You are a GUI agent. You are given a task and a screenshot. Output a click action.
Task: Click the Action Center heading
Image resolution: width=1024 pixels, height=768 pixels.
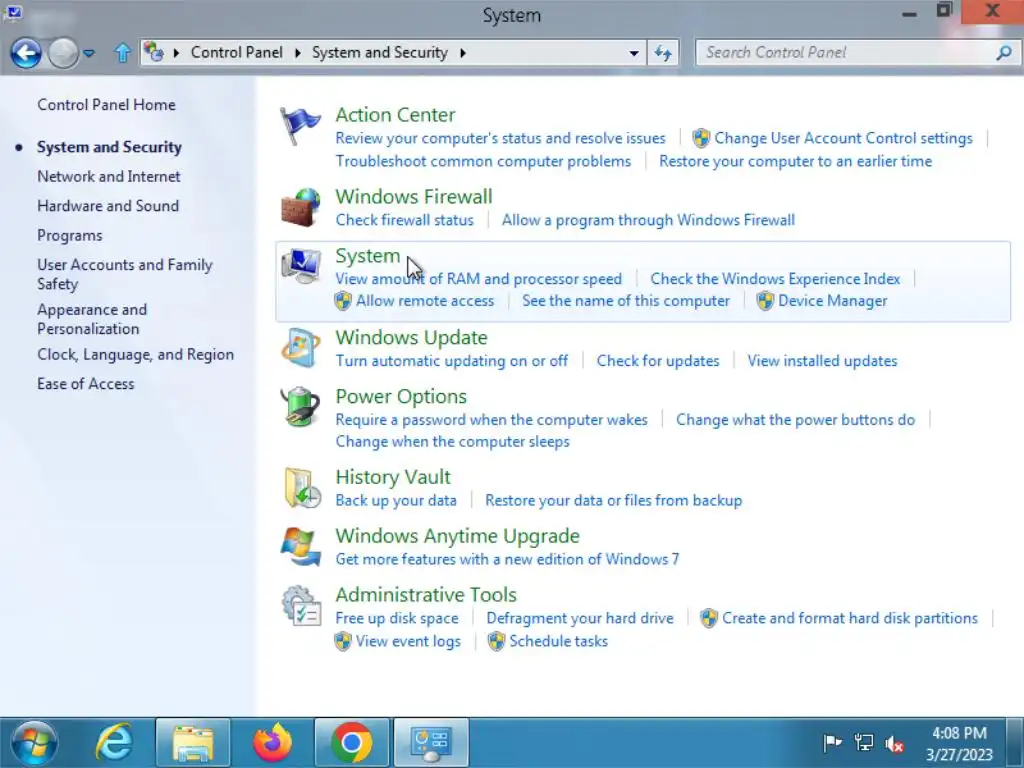(x=395, y=114)
